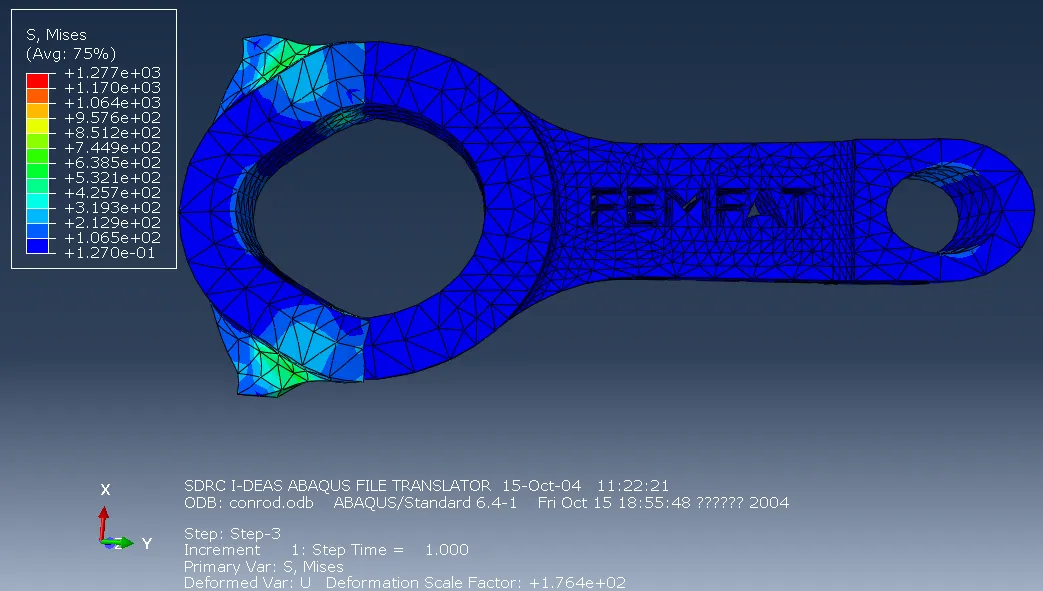
Task: Click the red legend color swatch
Action: pyautogui.click(x=37, y=81)
